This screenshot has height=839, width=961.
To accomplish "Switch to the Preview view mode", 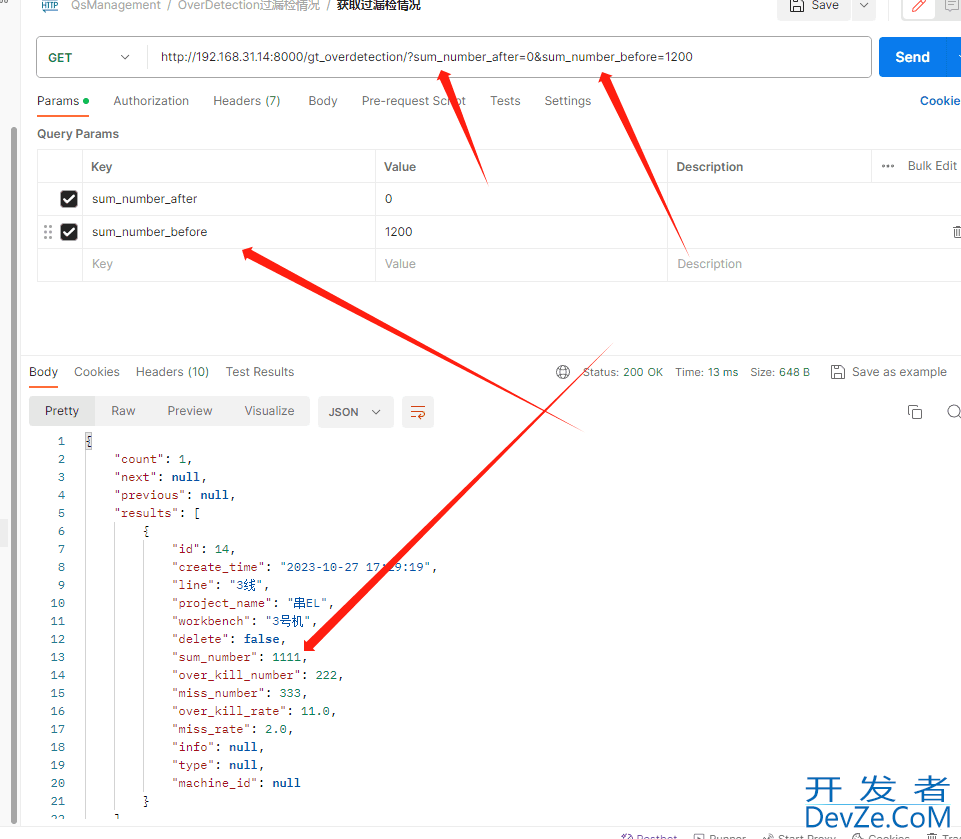I will click(189, 411).
